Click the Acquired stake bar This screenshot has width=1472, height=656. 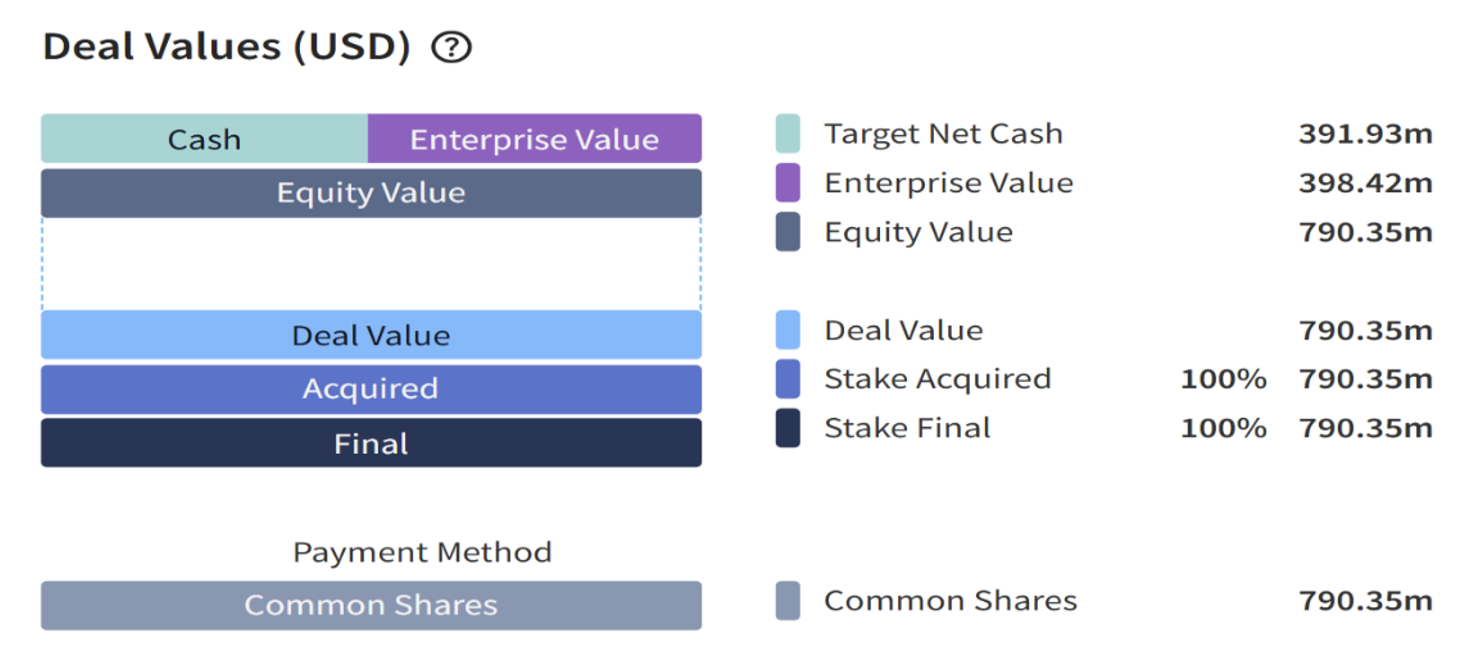371,388
